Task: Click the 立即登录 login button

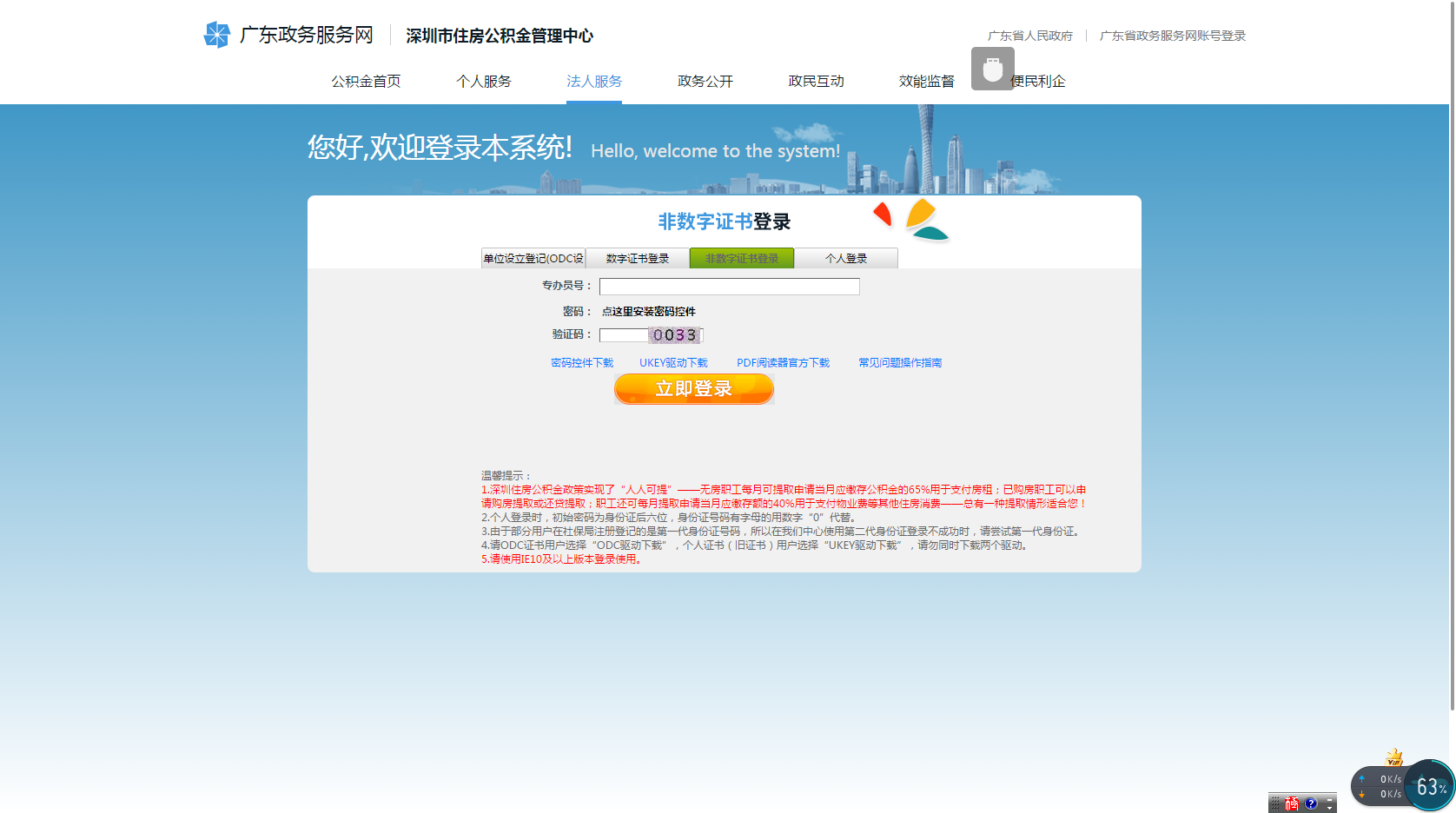Action: (x=693, y=389)
